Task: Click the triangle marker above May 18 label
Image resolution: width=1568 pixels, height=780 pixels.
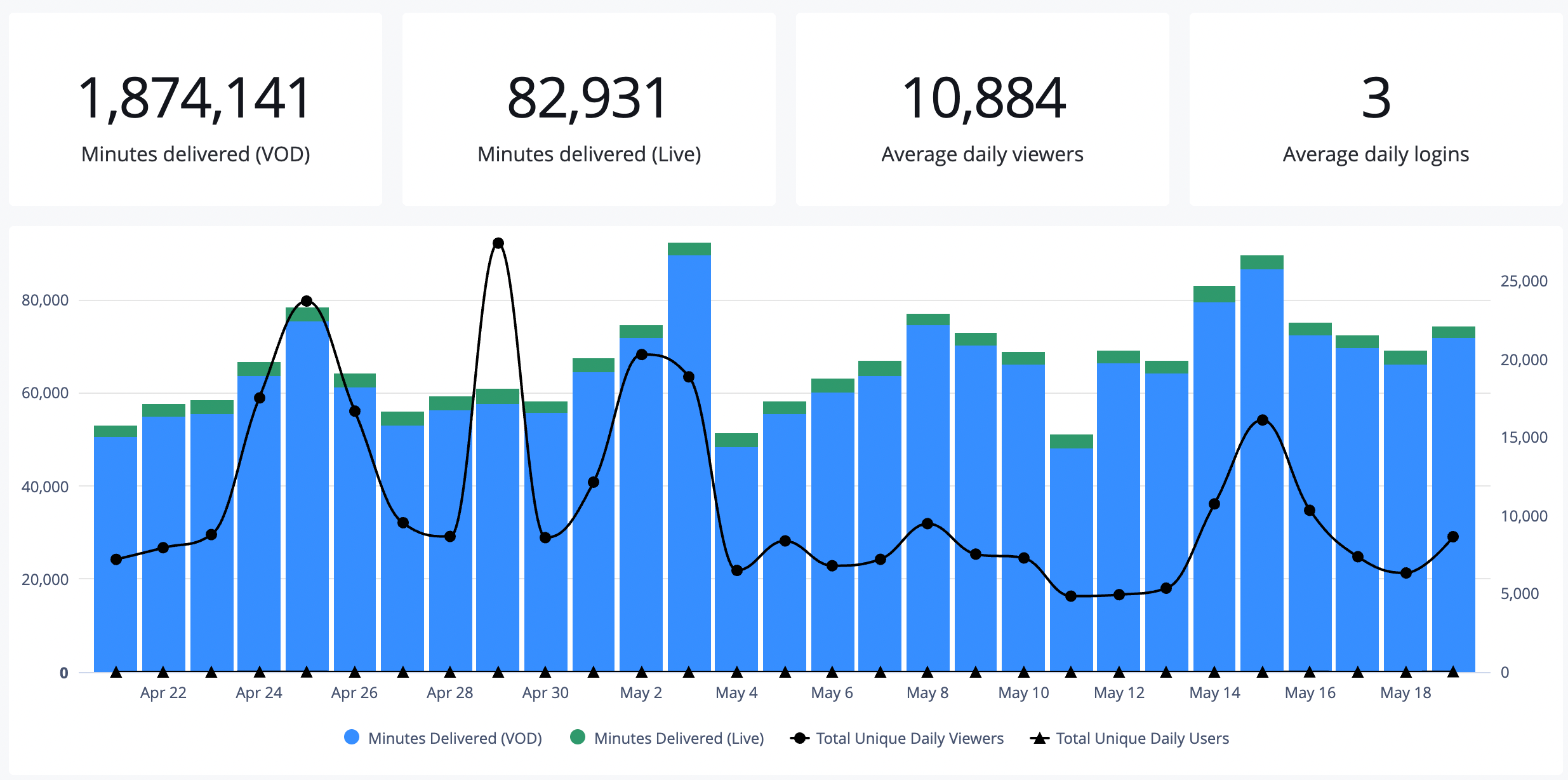Action: coord(1406,672)
